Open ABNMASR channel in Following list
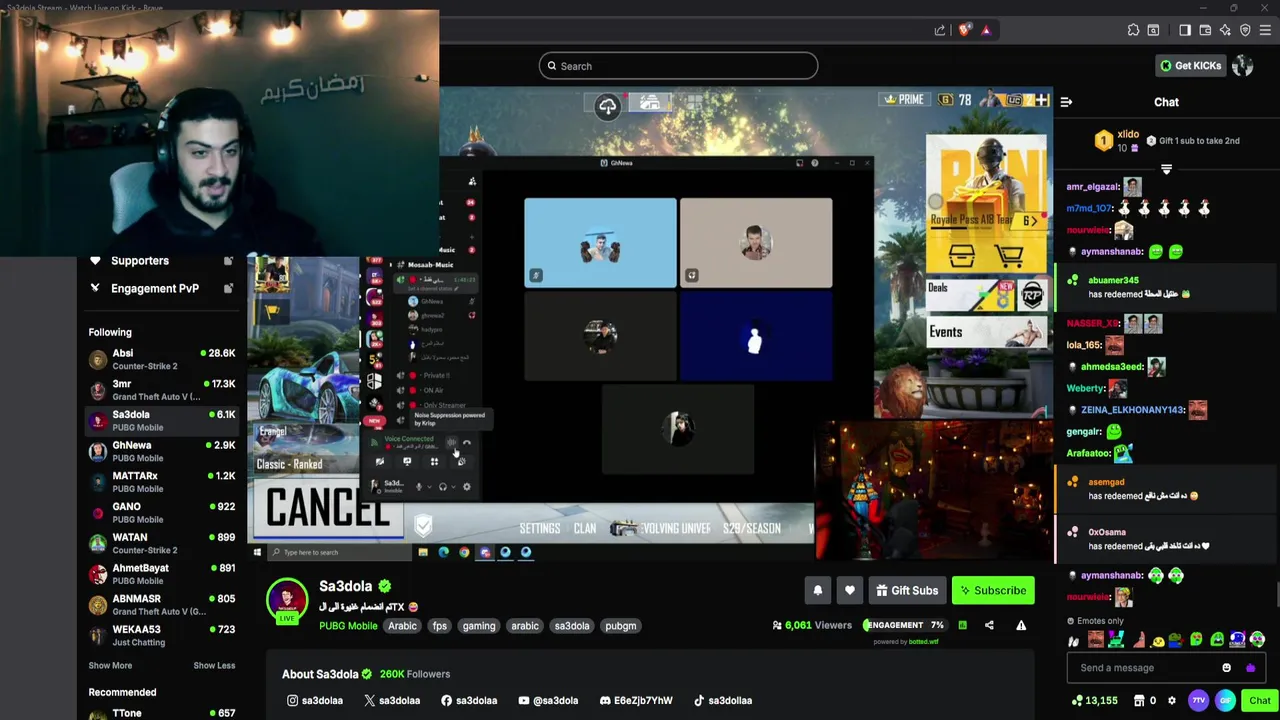This screenshot has width=1280, height=720. click(x=160, y=605)
